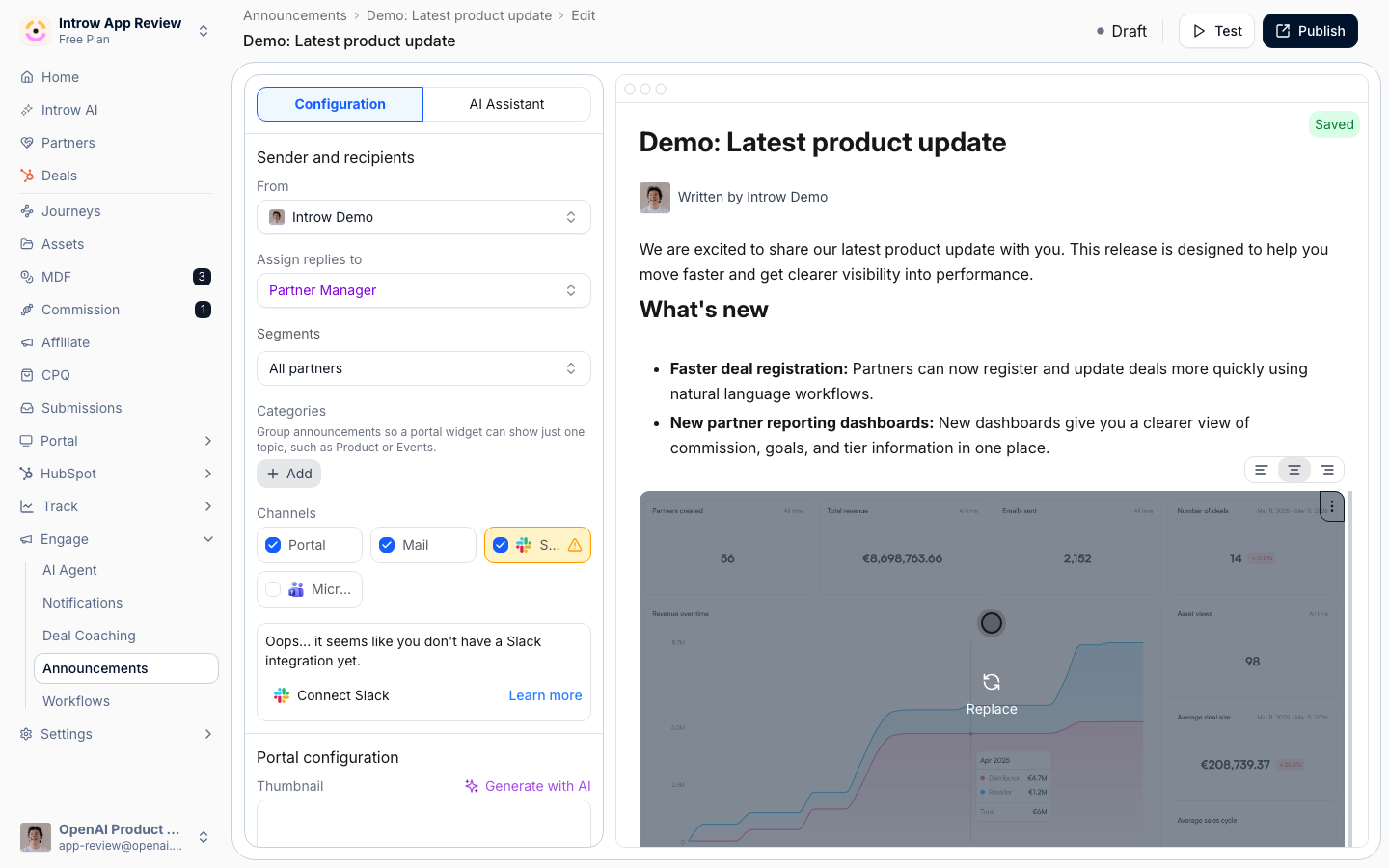Open the From sender dropdown

point(423,217)
